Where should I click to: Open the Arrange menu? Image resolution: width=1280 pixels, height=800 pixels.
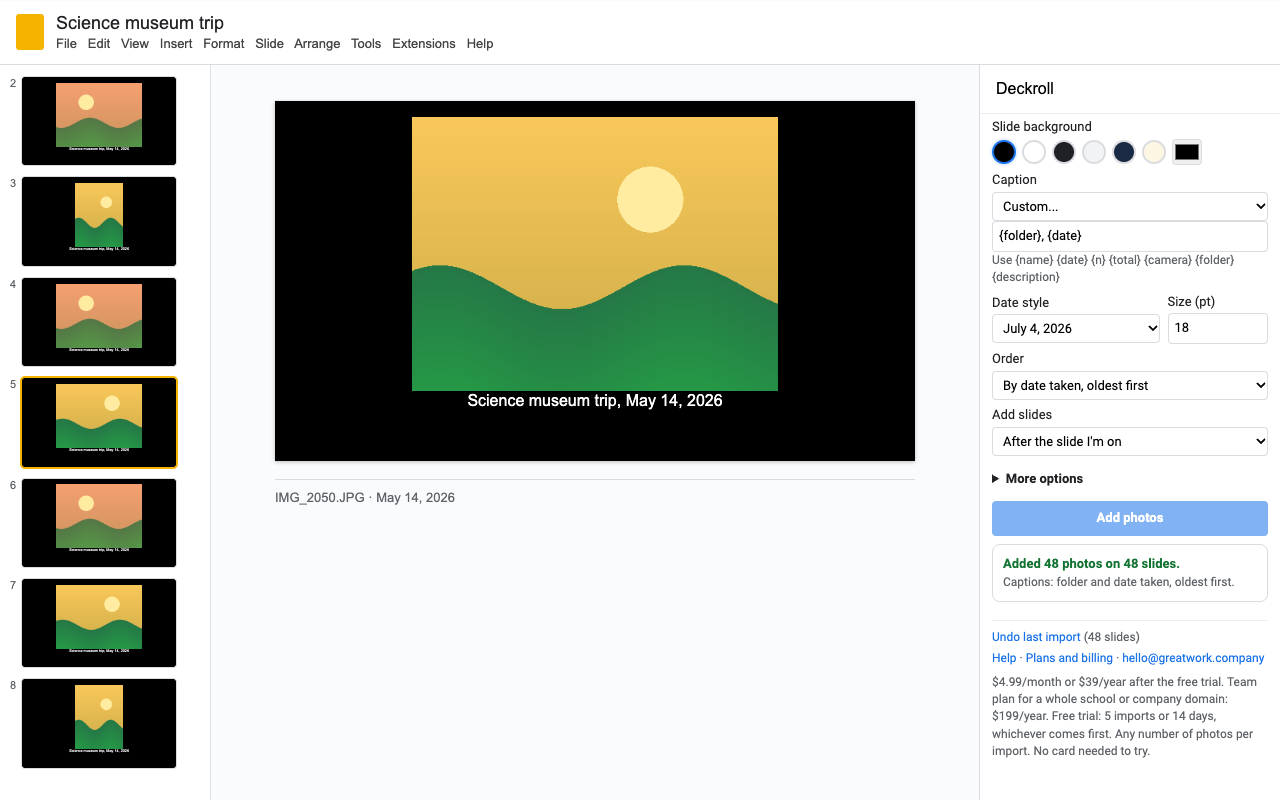(x=317, y=44)
